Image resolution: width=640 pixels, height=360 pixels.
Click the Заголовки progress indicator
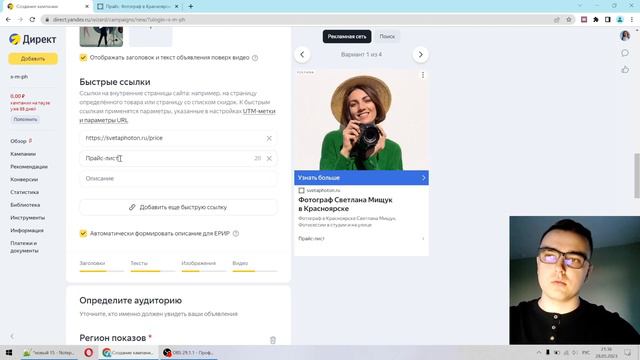tap(101, 266)
